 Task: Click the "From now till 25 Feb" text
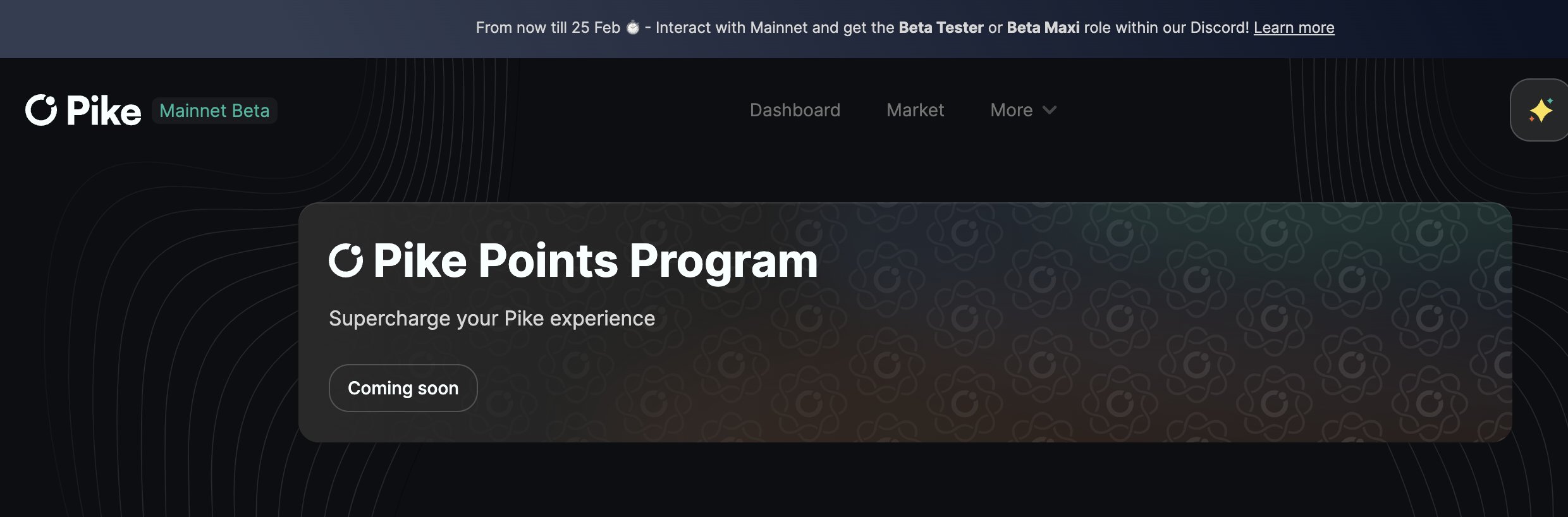[x=548, y=28]
